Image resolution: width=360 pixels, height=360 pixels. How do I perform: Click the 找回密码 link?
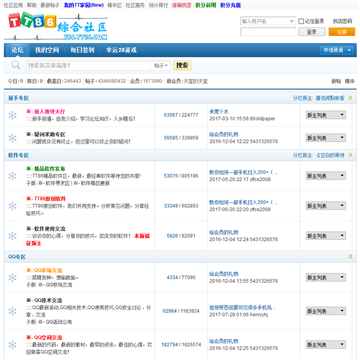pos(342,21)
